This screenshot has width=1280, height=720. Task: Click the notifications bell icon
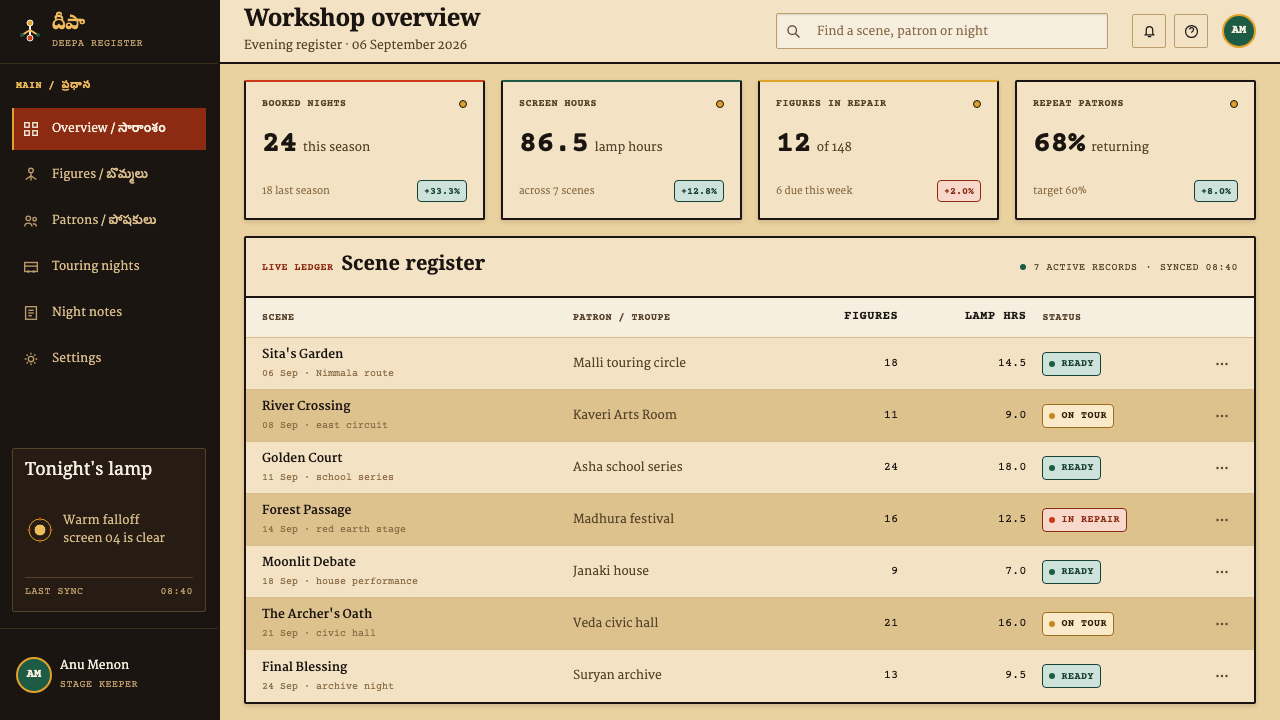point(1149,31)
